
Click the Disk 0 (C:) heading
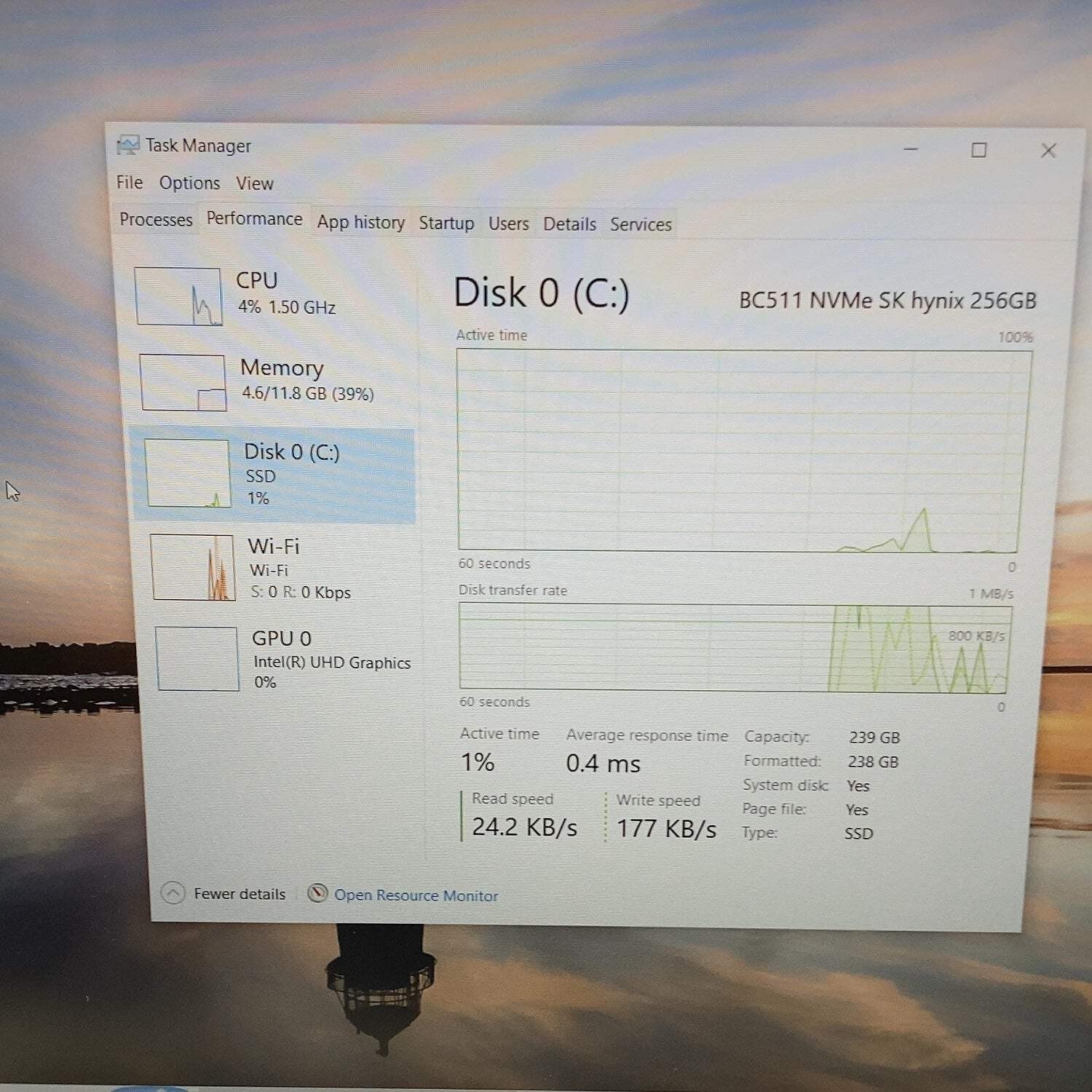(542, 293)
